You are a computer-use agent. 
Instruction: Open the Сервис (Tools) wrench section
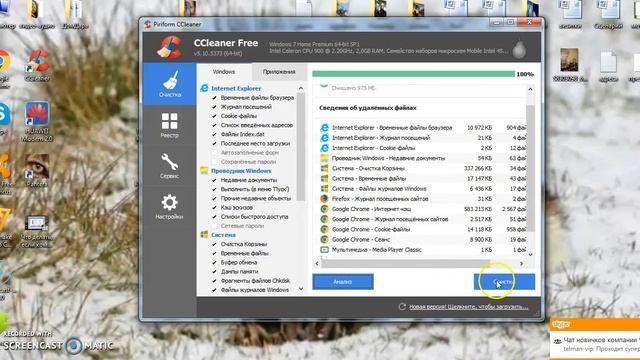point(169,166)
